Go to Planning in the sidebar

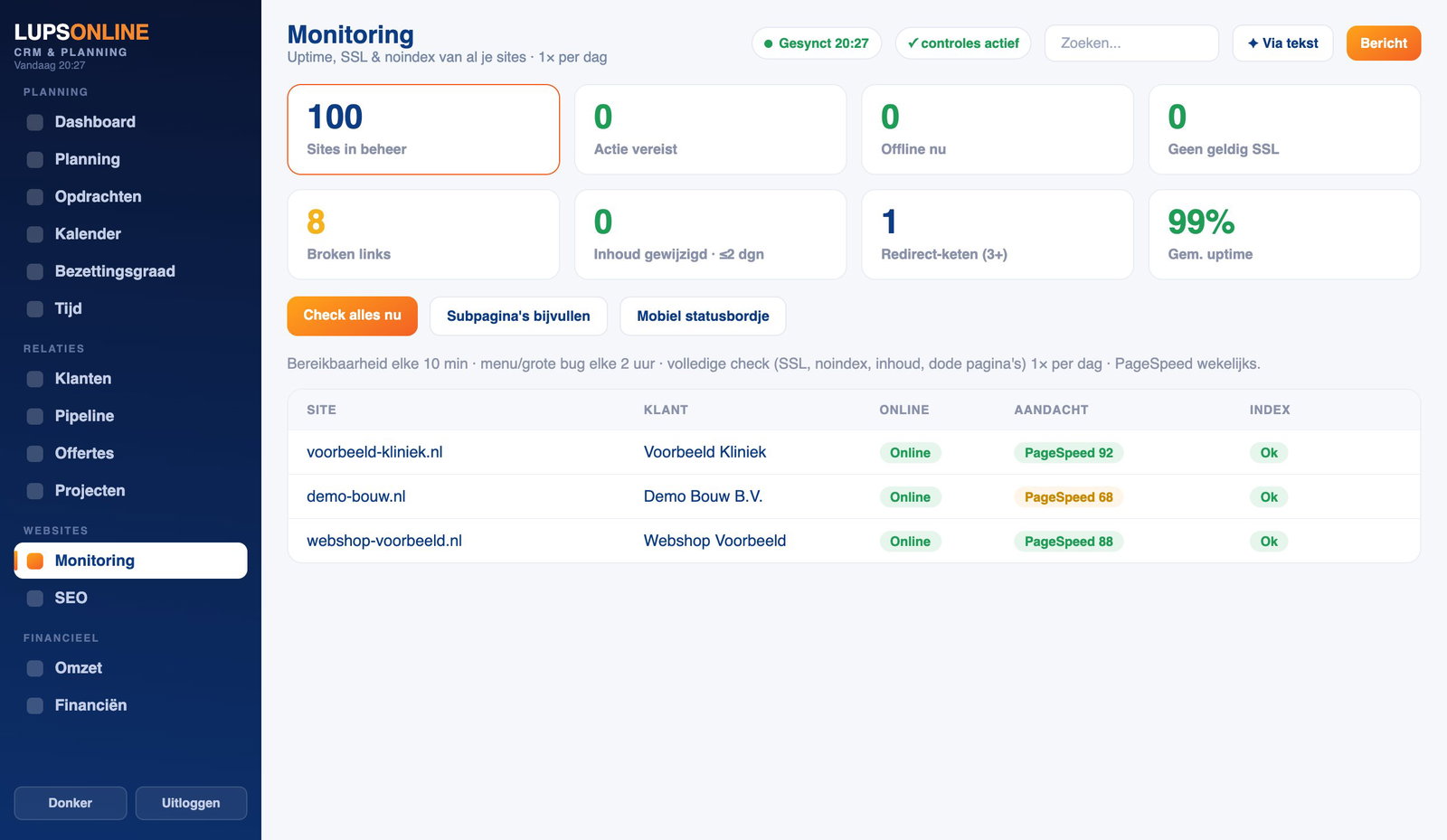coord(130,159)
